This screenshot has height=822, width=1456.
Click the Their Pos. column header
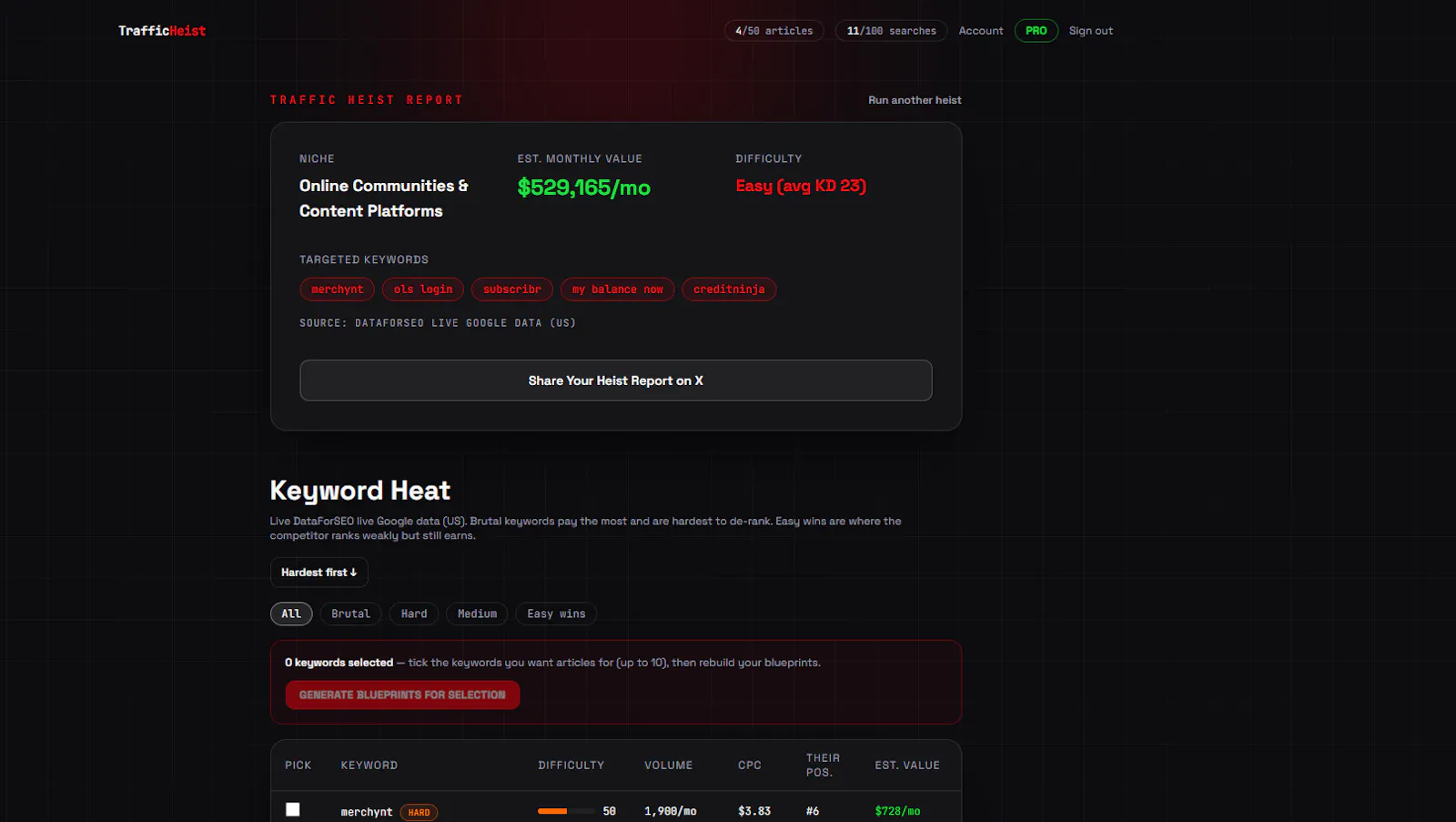pos(824,765)
